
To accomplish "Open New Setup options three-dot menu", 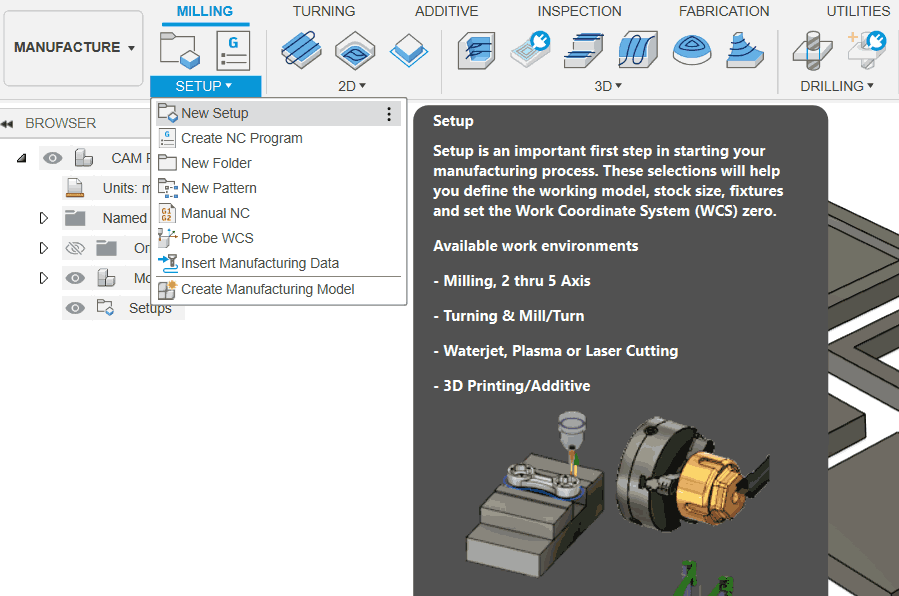I will pos(389,113).
